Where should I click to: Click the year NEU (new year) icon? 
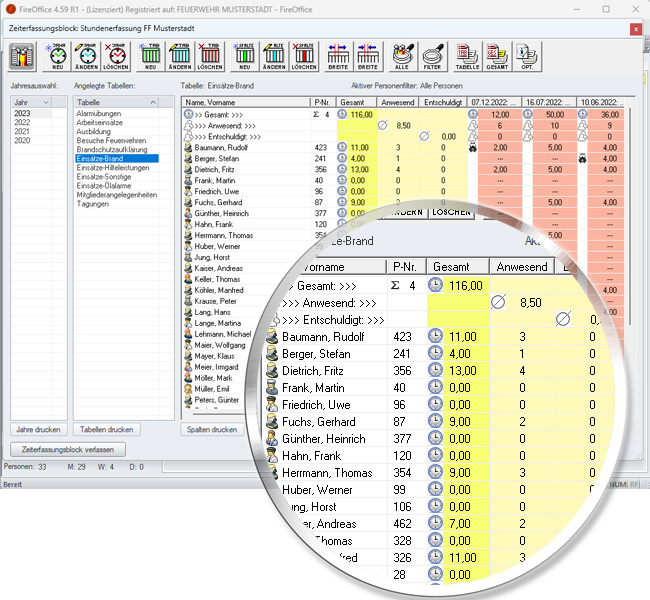point(57,56)
